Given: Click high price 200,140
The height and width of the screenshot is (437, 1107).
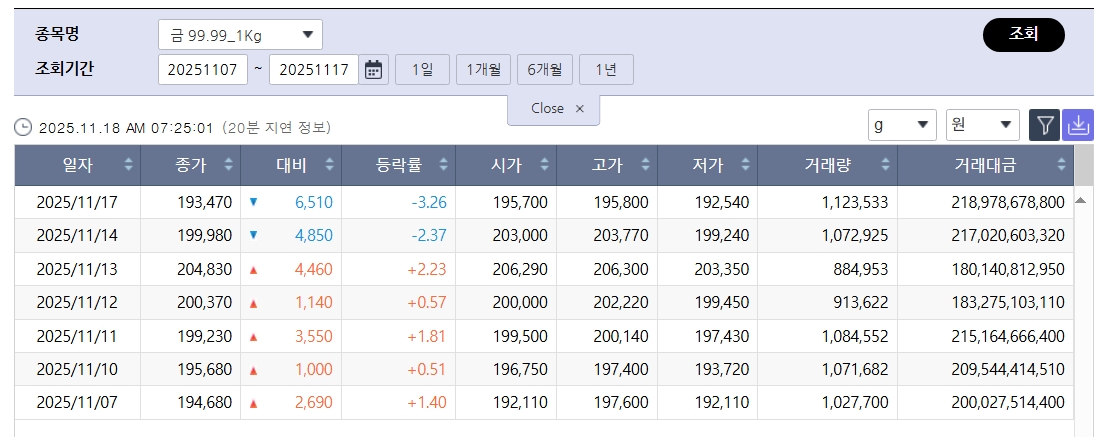Looking at the screenshot, I should tap(620, 336).
